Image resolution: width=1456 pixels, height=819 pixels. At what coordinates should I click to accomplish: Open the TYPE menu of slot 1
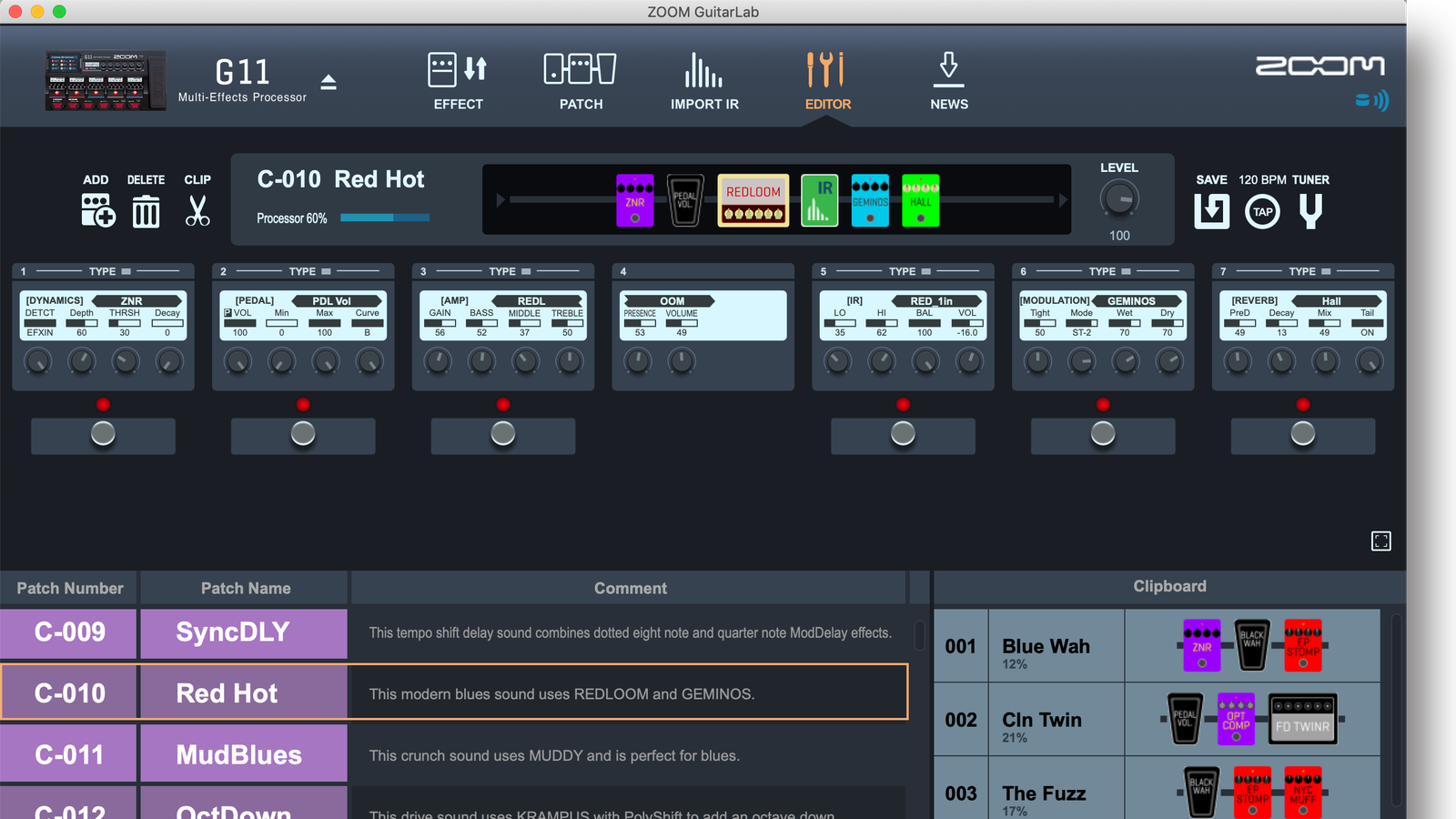109,271
